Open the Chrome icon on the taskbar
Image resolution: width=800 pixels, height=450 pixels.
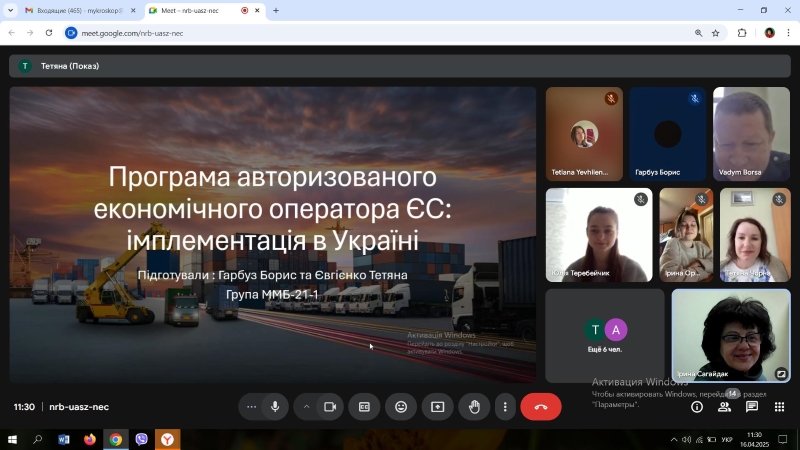(116, 439)
